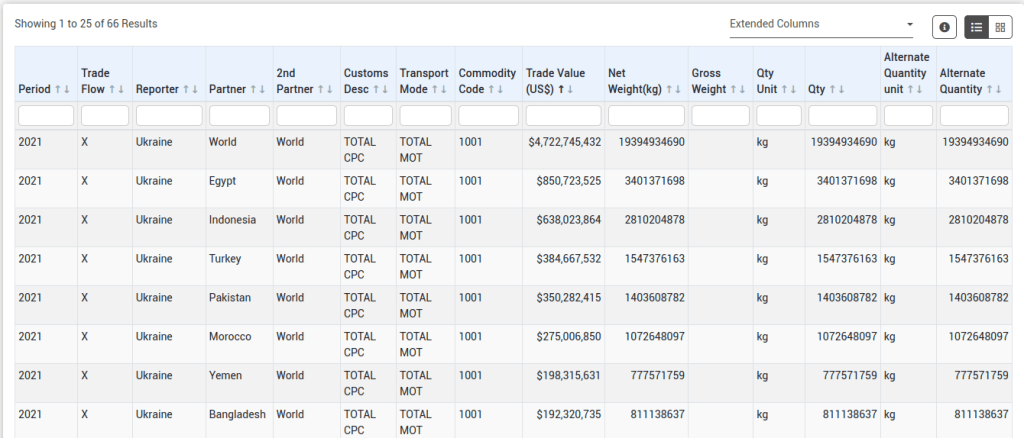
Task: Click the Reporter filter input box
Action: point(169,116)
